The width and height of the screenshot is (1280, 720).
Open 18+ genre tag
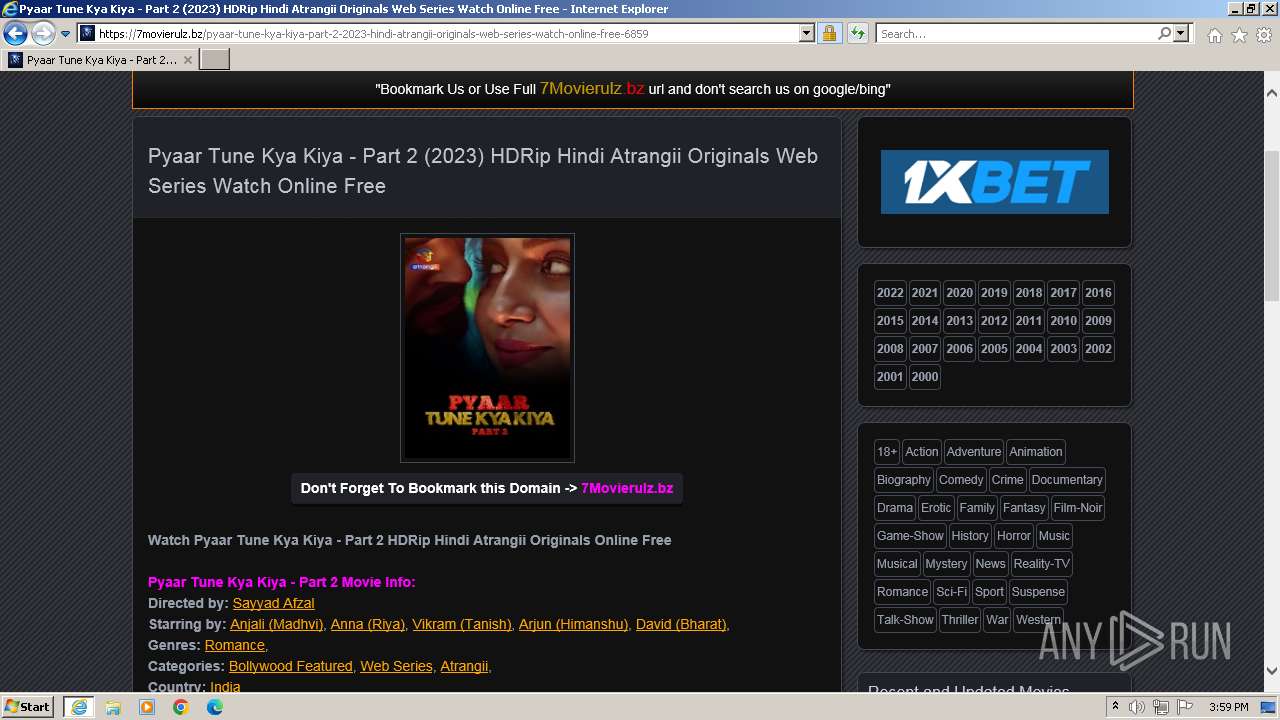coord(887,452)
